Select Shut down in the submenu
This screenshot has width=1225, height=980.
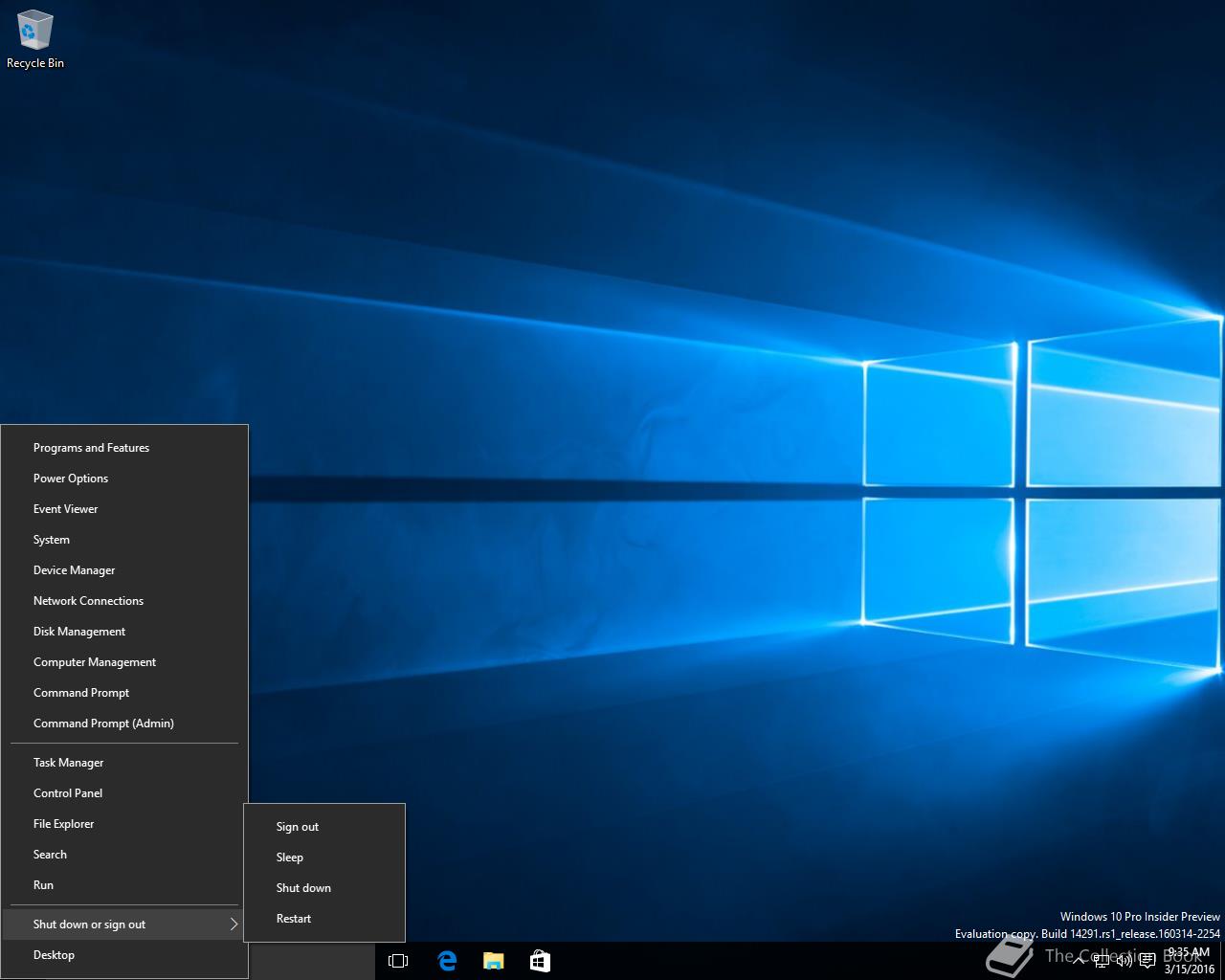pyautogui.click(x=324, y=888)
